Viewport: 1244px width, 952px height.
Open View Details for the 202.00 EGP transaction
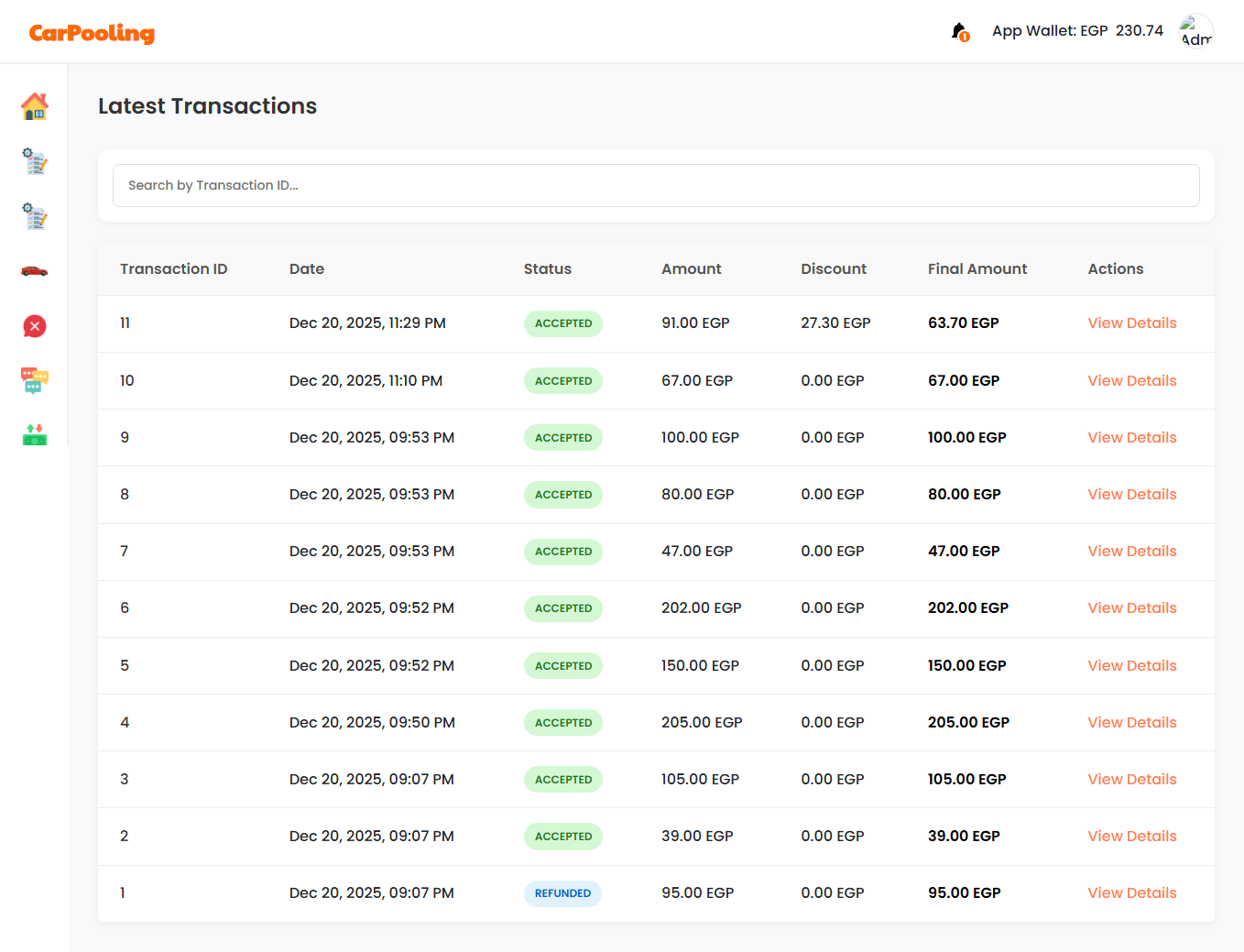coord(1131,608)
